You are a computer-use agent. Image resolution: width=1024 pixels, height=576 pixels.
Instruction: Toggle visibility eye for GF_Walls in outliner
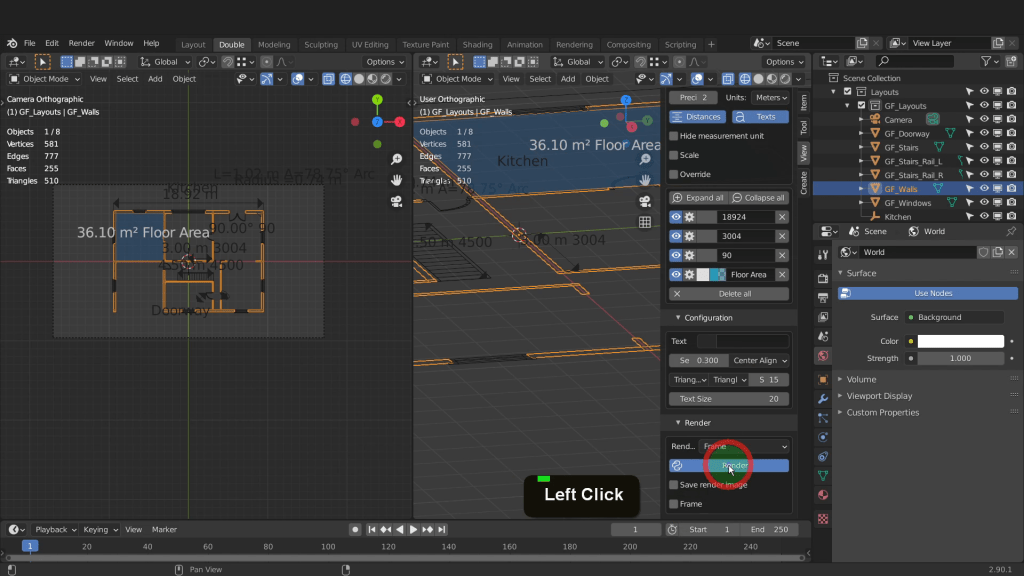984,188
